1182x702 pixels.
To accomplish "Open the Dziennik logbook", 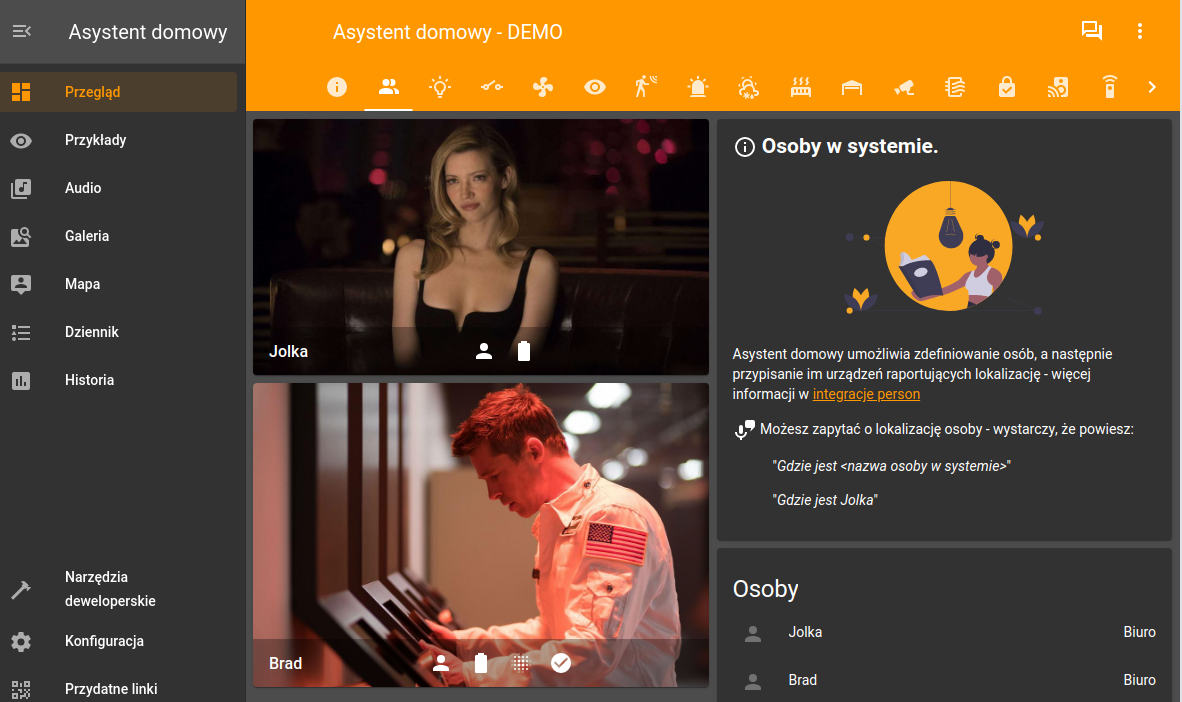I will (118, 333).
